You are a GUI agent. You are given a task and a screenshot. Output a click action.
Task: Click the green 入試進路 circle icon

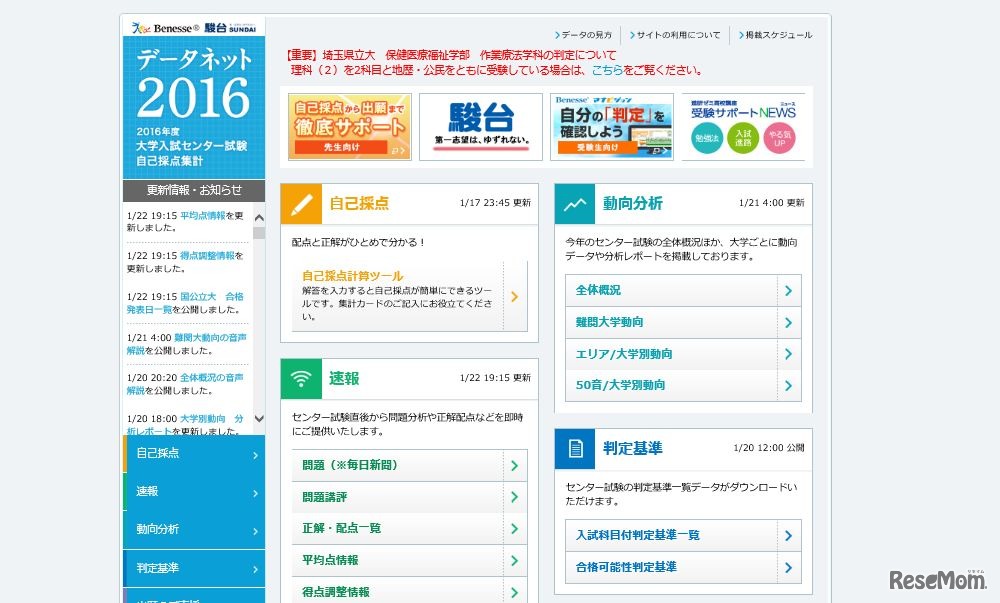tap(743, 138)
